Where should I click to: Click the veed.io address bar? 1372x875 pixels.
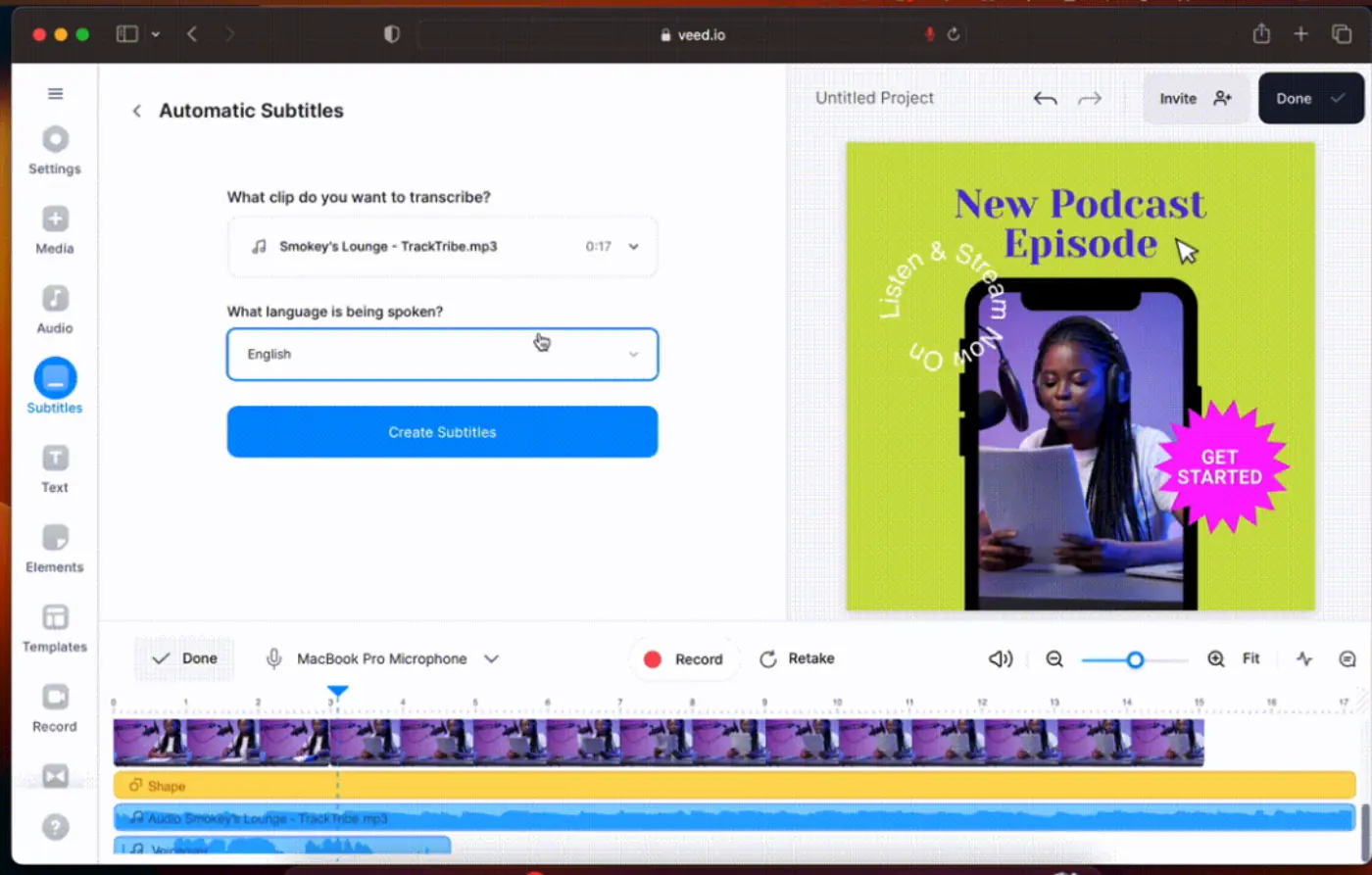(x=693, y=34)
